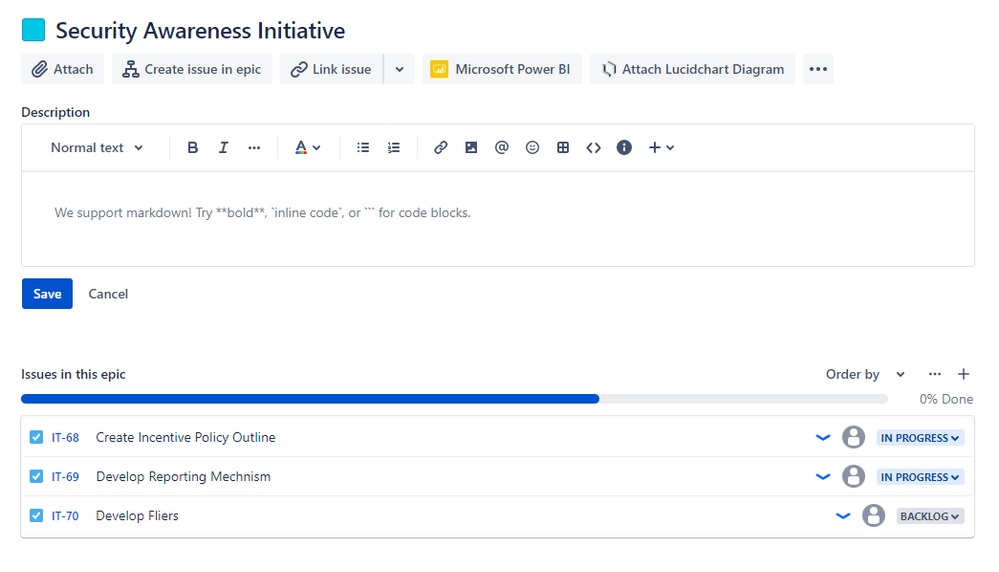Click priority icon for IT-68
Viewport: 999px width, 572px height.
(x=823, y=438)
